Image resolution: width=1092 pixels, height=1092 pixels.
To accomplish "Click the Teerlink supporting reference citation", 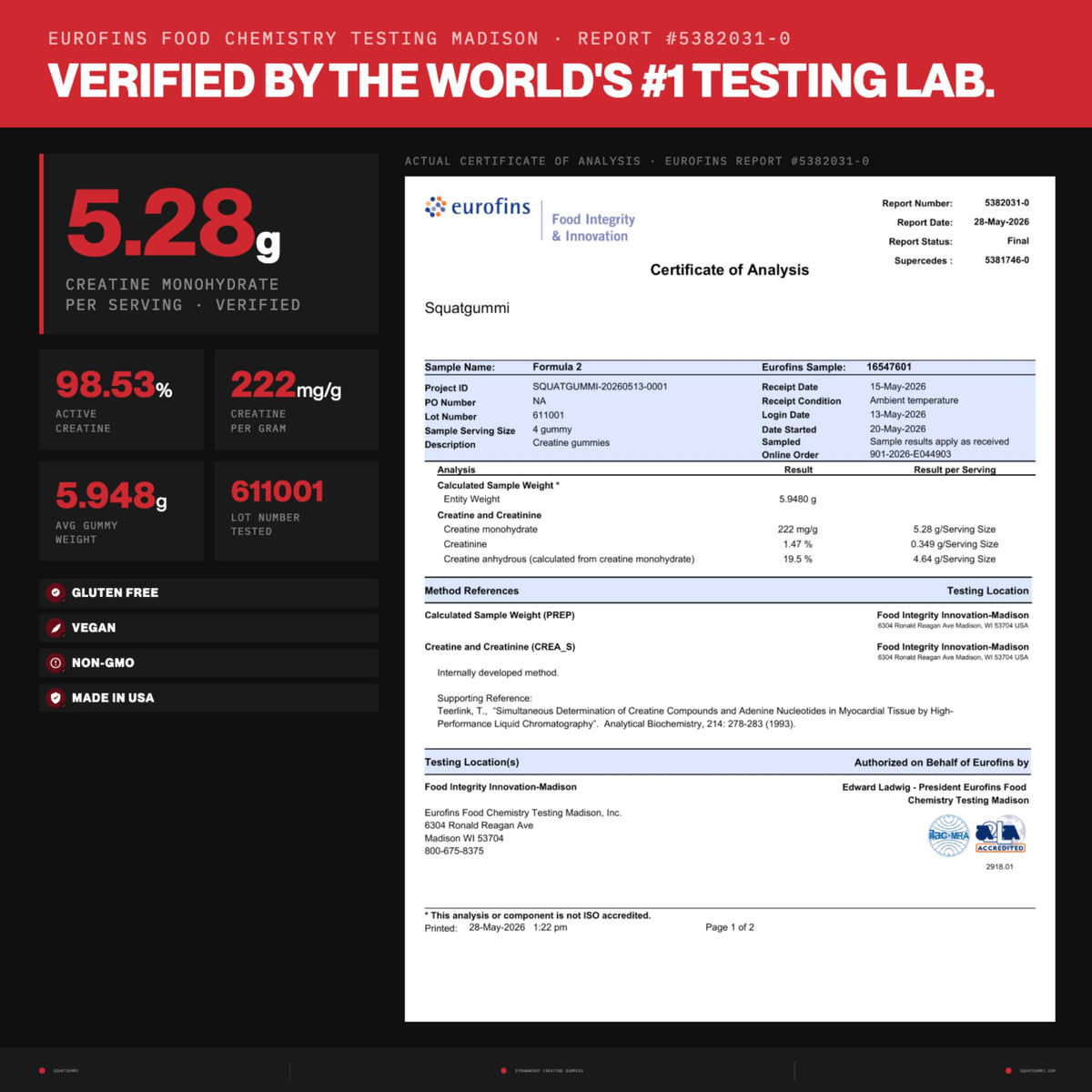I will coord(695,718).
